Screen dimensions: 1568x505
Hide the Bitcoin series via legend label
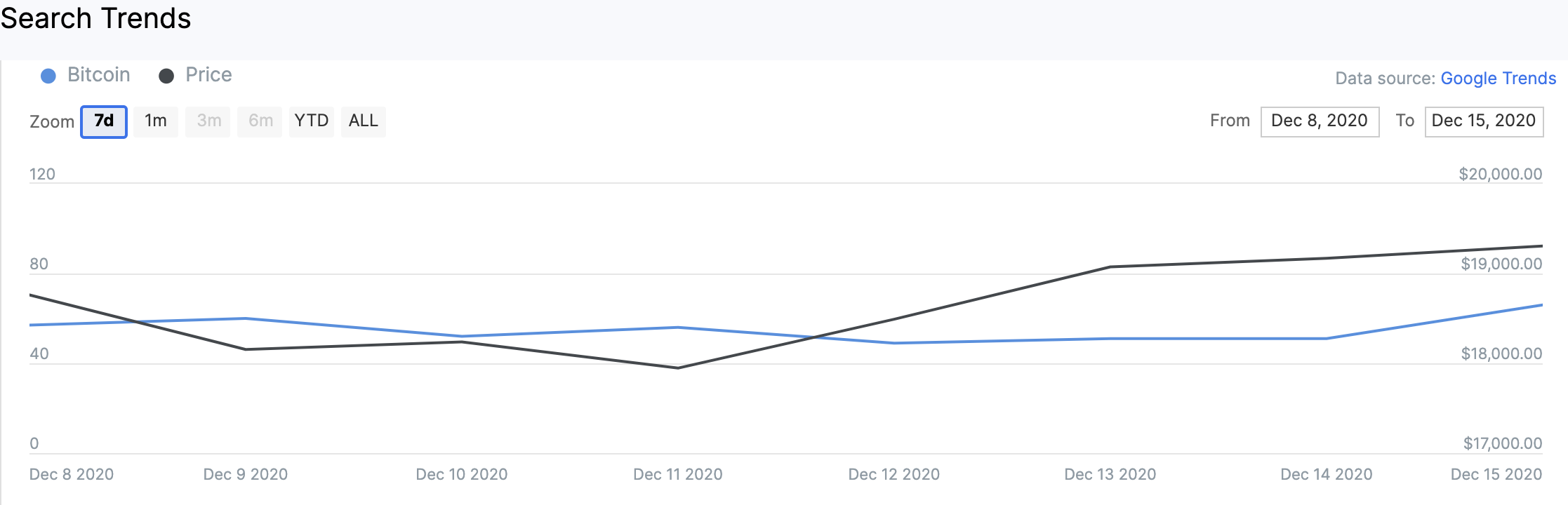pos(98,75)
